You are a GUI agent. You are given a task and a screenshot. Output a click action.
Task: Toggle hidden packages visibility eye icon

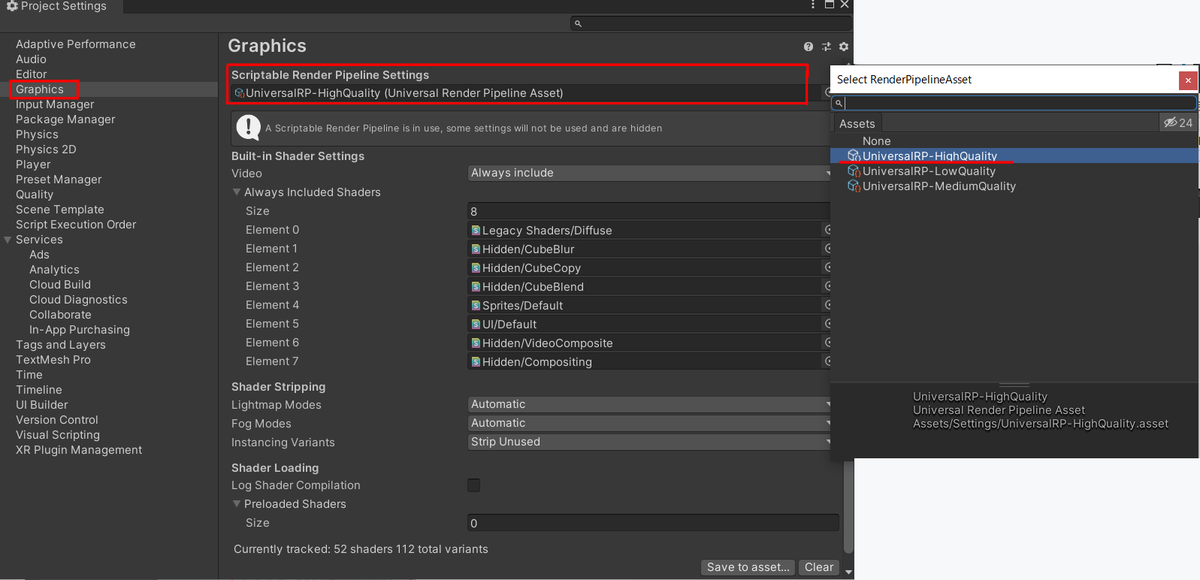point(1178,123)
